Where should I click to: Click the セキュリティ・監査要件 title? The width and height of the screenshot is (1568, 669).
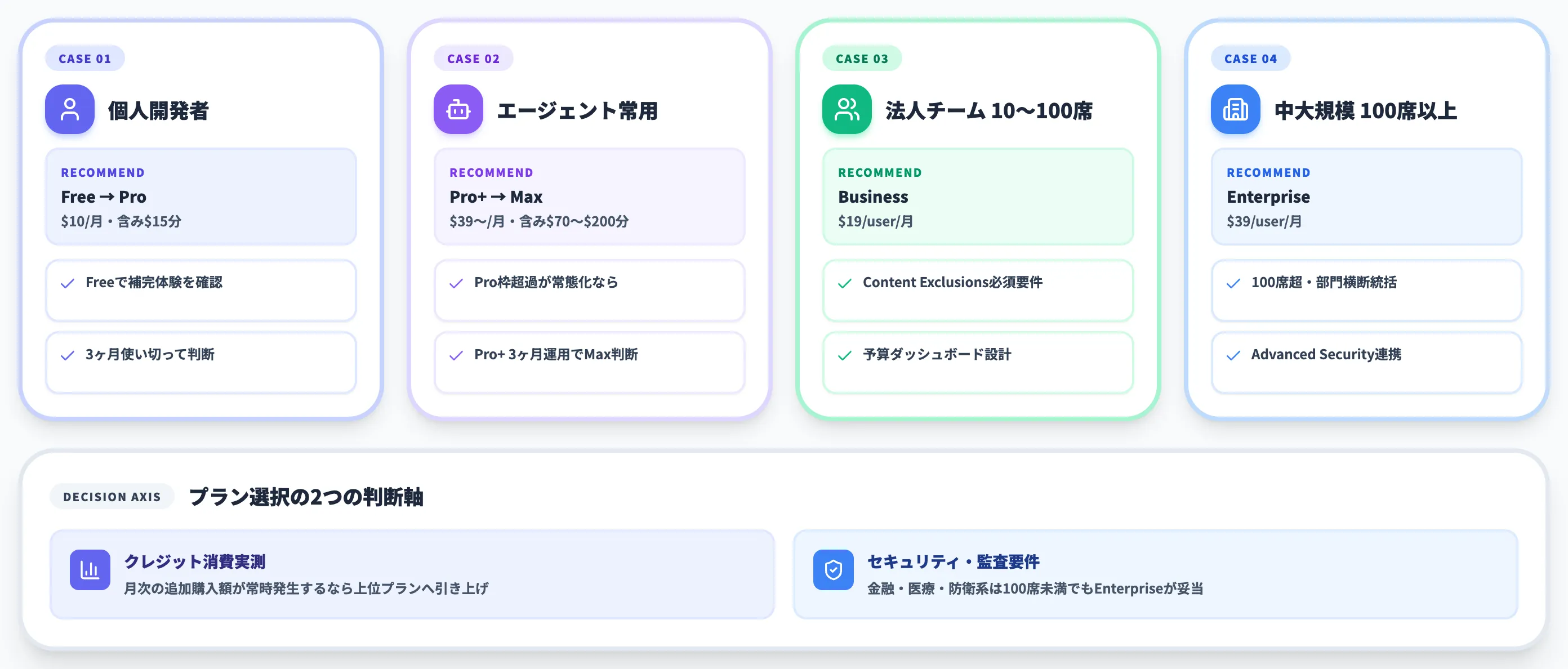point(953,561)
